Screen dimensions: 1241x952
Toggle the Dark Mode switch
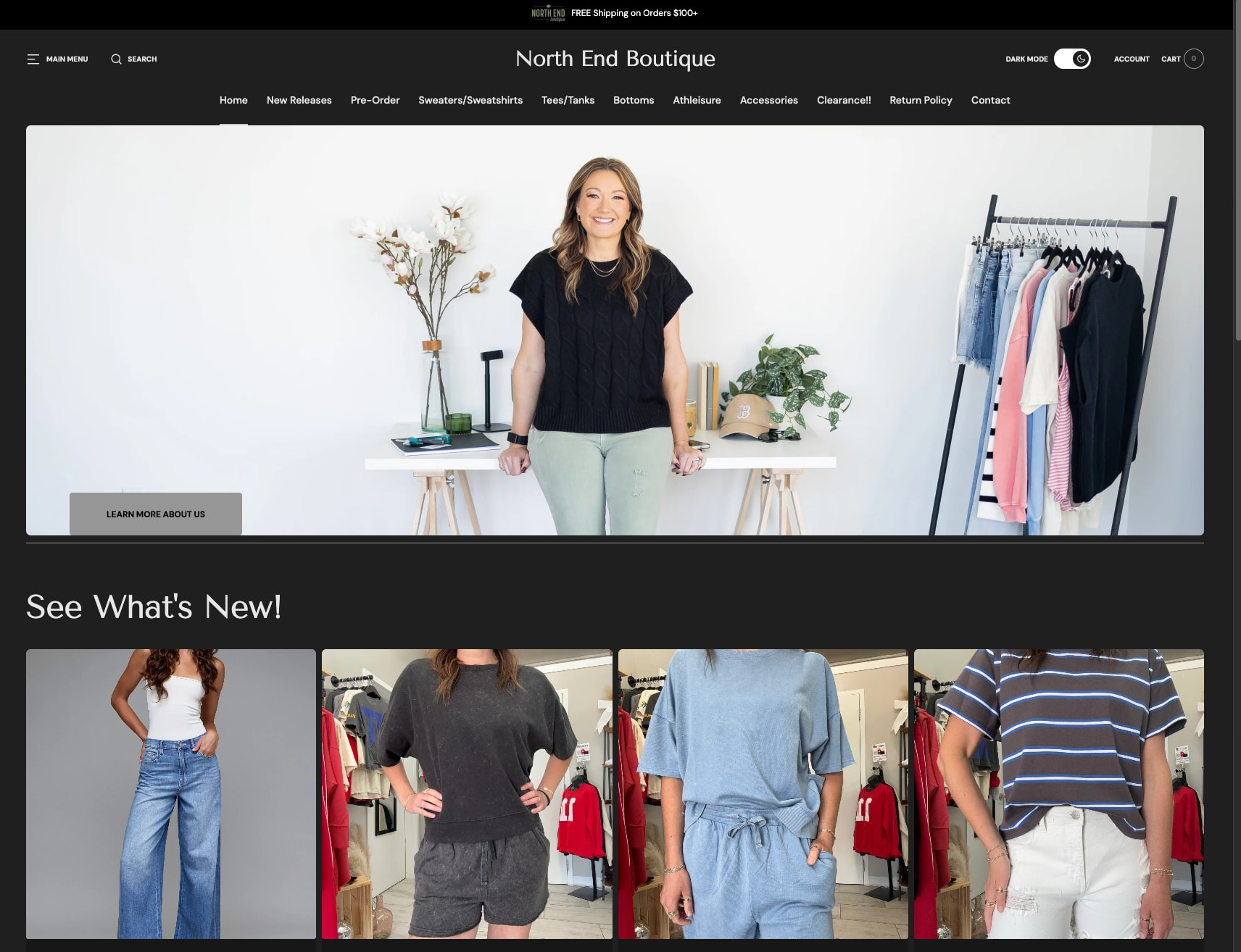click(x=1072, y=59)
